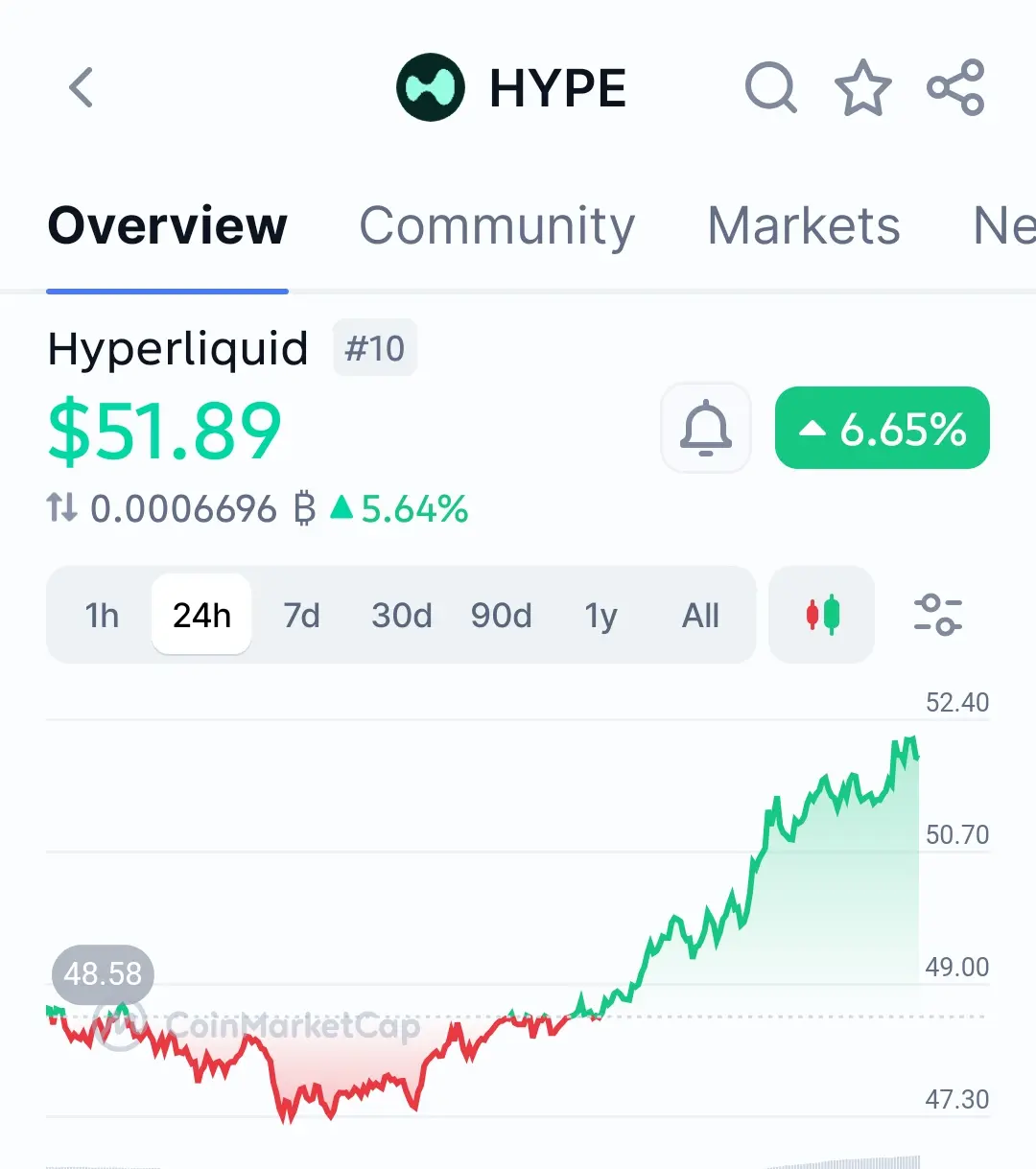Image resolution: width=1036 pixels, height=1169 pixels.
Task: Tap the 0.0006696 BTC price
Action: pos(202,508)
